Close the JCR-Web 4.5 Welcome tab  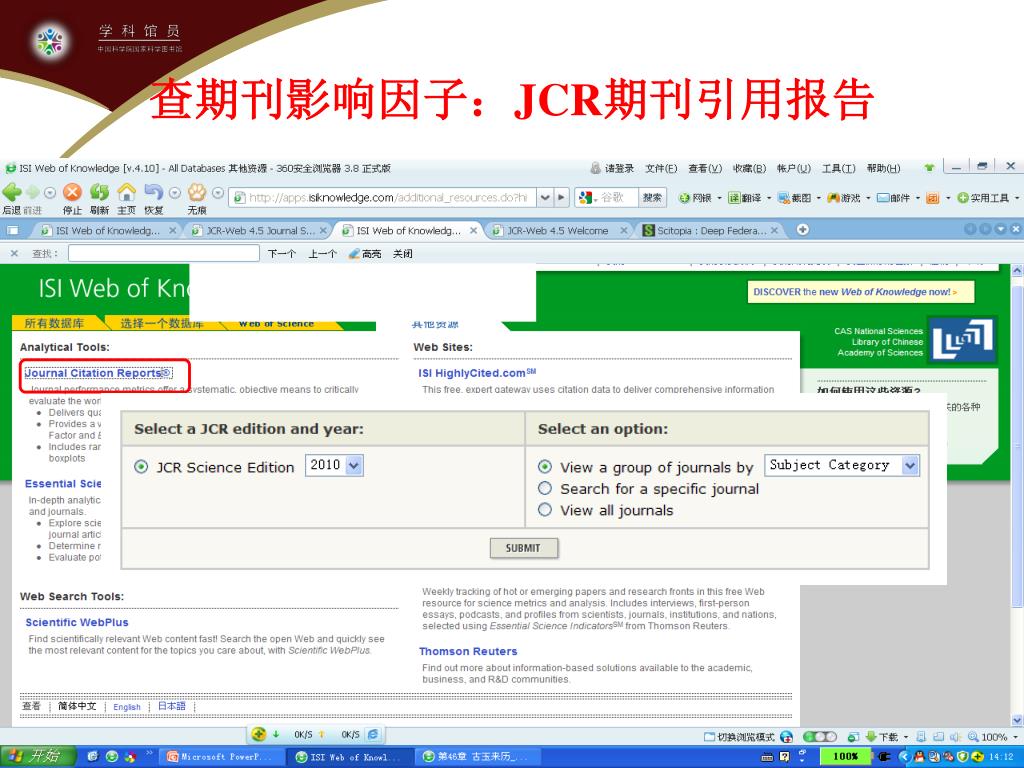(624, 231)
